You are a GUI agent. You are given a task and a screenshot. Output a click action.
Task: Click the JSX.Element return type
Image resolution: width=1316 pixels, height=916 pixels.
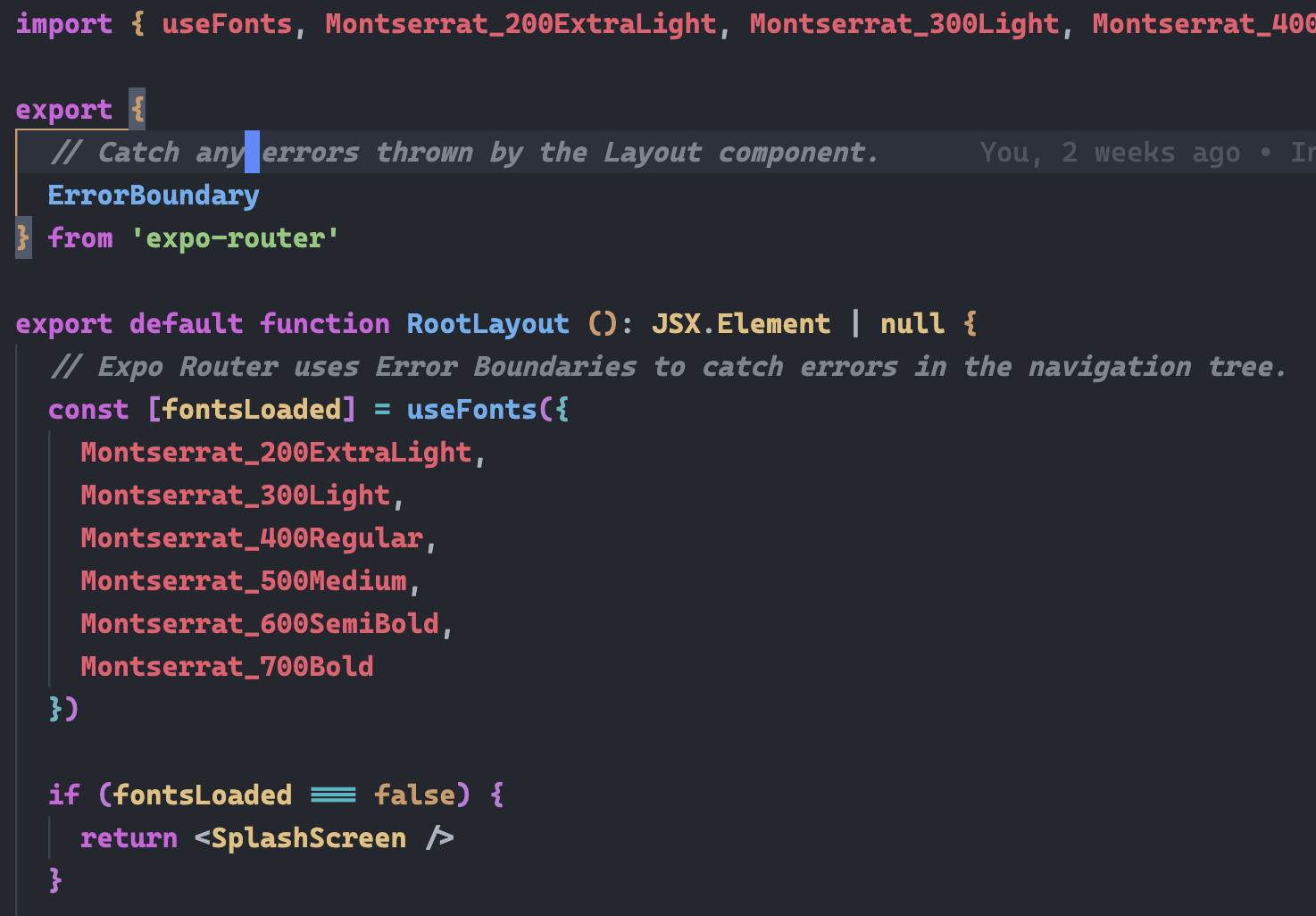(741, 324)
